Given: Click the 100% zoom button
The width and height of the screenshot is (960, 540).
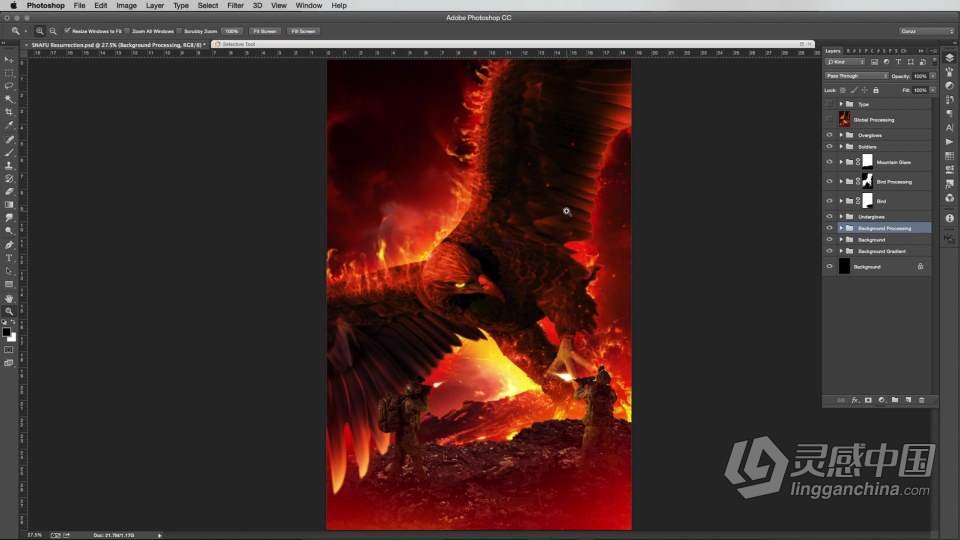Looking at the screenshot, I should tap(232, 31).
